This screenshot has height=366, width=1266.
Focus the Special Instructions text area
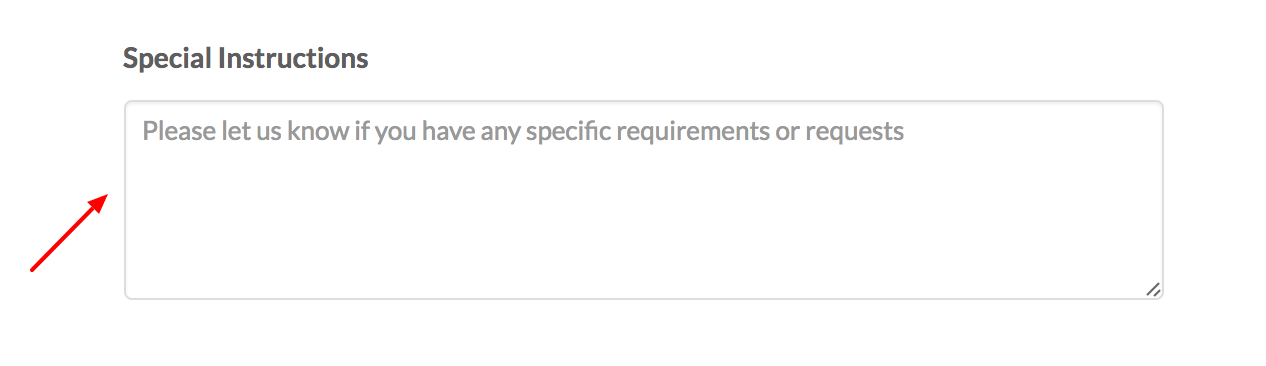click(644, 200)
